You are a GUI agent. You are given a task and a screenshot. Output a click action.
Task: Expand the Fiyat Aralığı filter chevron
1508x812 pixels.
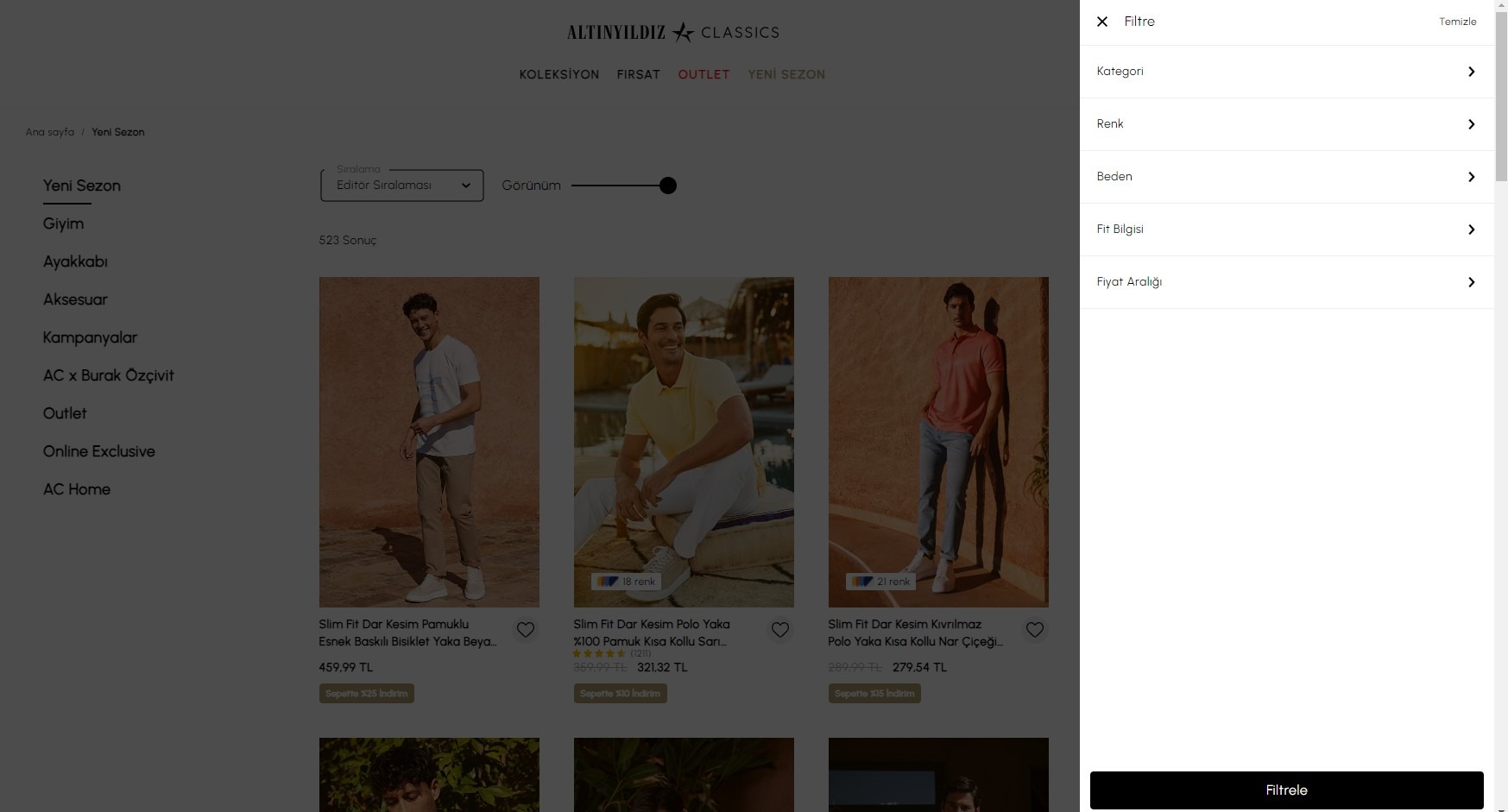(1472, 282)
